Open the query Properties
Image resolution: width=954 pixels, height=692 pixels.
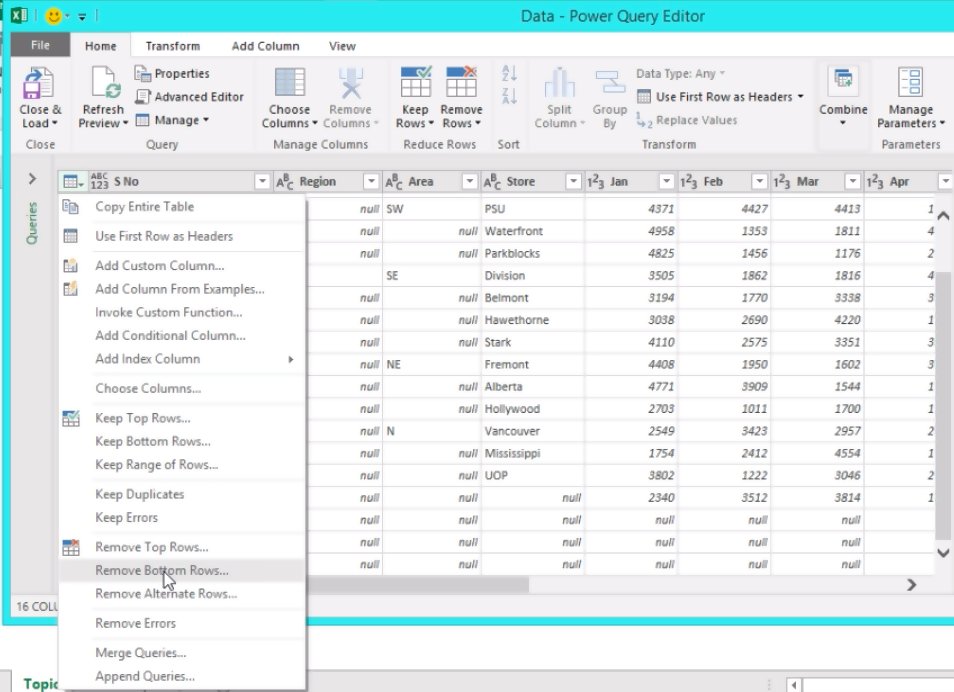pos(172,74)
